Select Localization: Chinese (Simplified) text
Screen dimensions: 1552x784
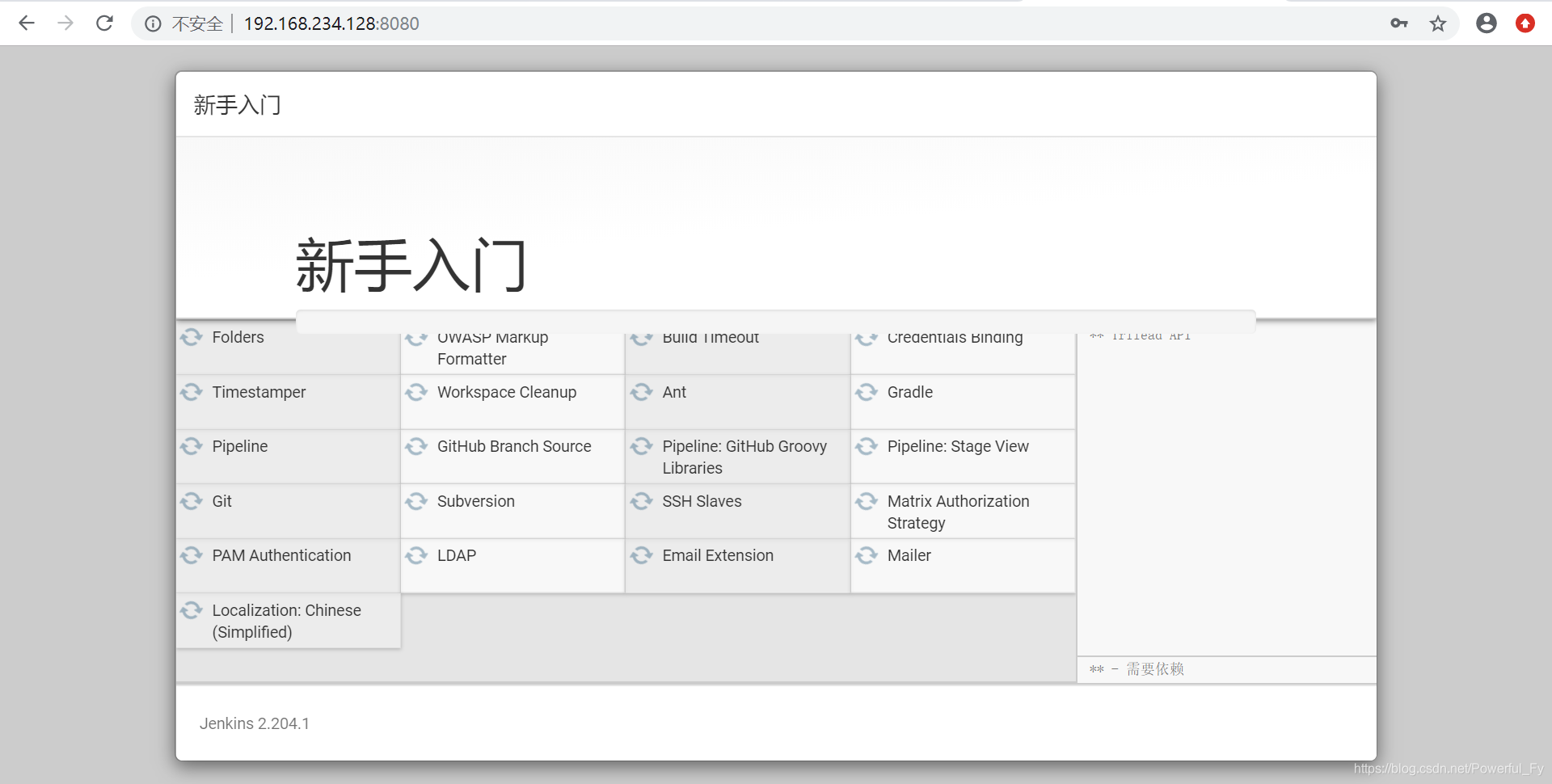tap(286, 621)
